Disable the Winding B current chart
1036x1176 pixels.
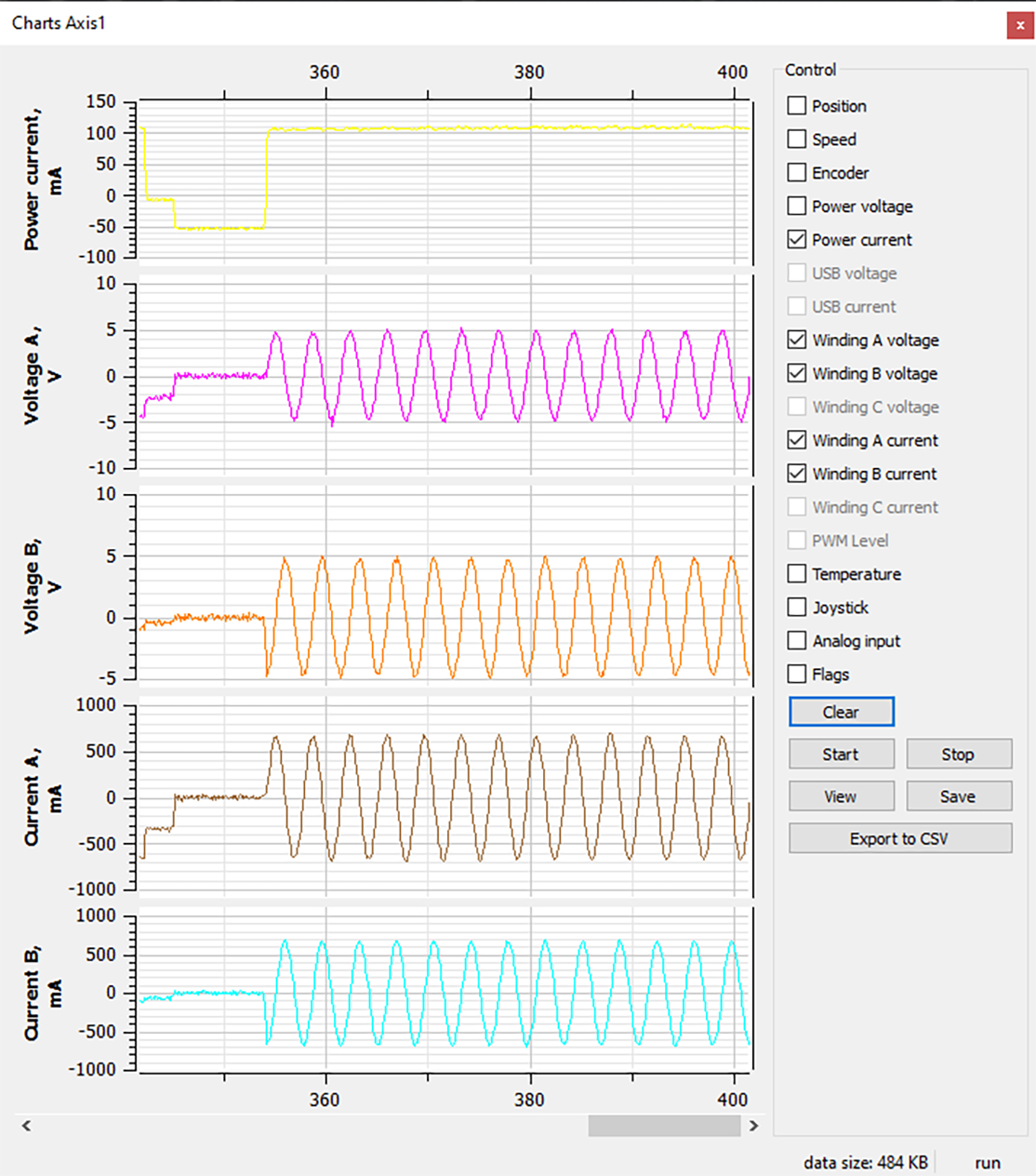797,474
